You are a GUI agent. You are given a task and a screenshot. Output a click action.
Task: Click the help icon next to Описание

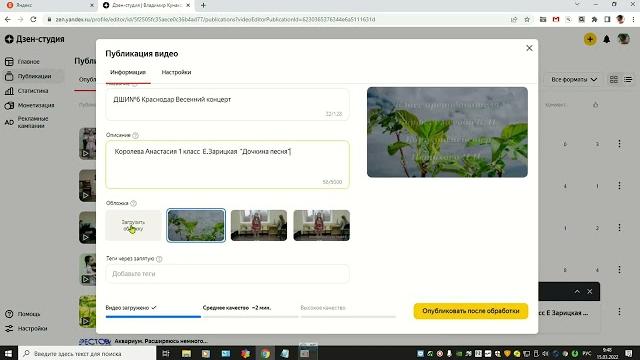pyautogui.click(x=136, y=135)
